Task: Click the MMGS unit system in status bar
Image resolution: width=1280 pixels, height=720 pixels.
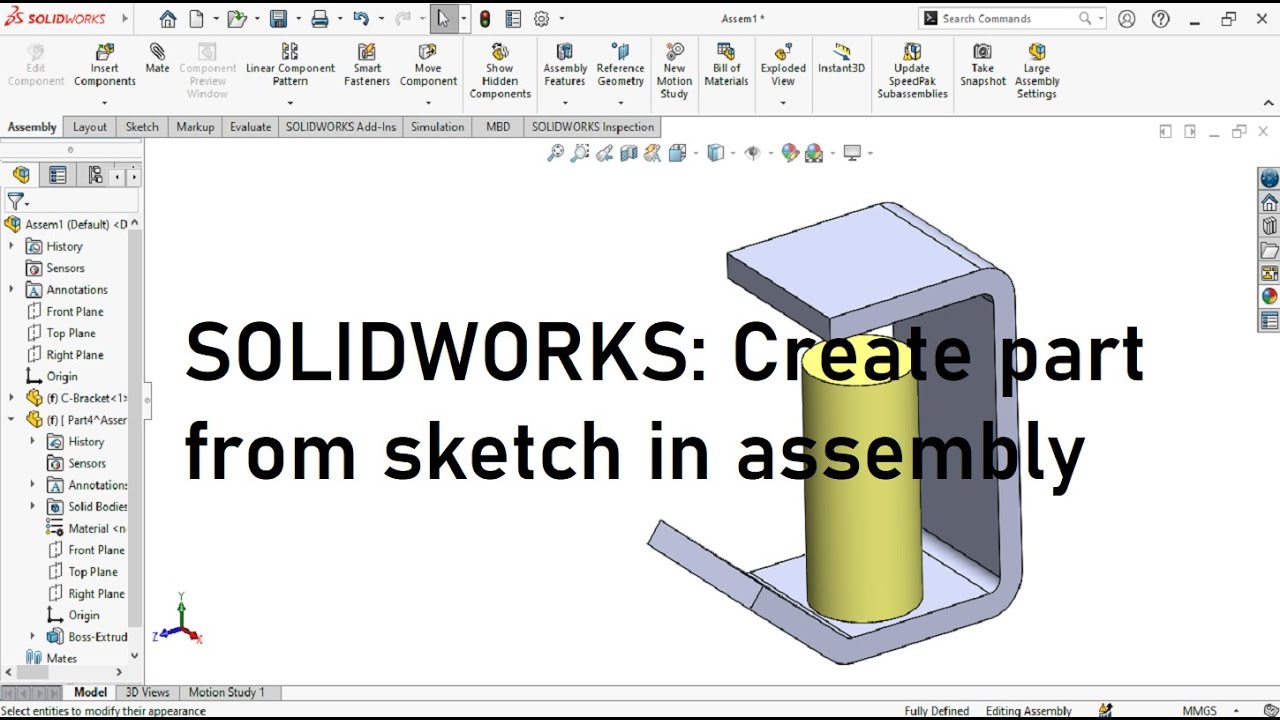Action: coord(1200,711)
